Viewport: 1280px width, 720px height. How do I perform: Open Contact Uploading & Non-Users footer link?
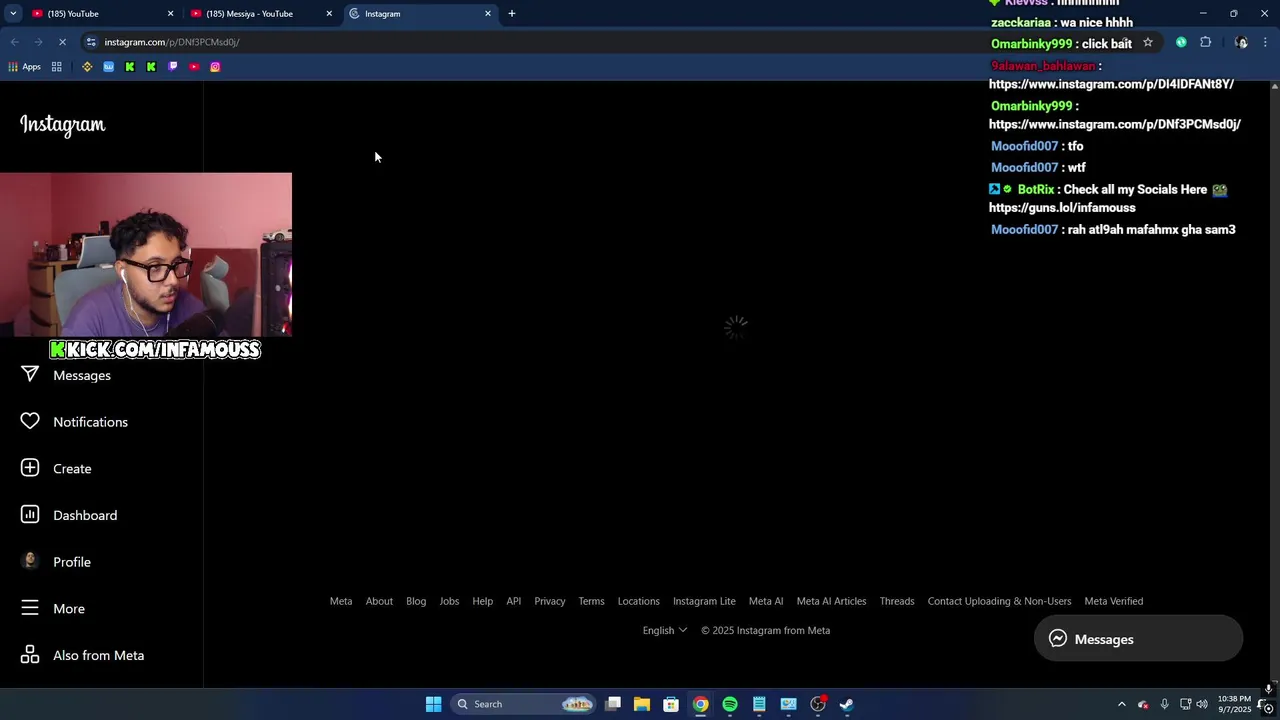pyautogui.click(x=999, y=601)
